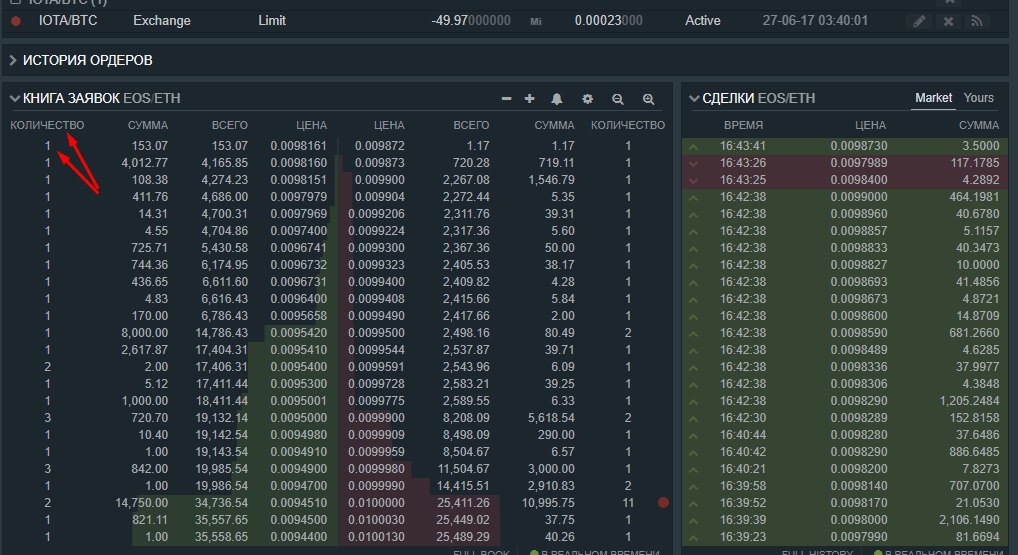This screenshot has width=1018, height=555.
Task: Select bid price 0.0098151
Action: [299, 180]
